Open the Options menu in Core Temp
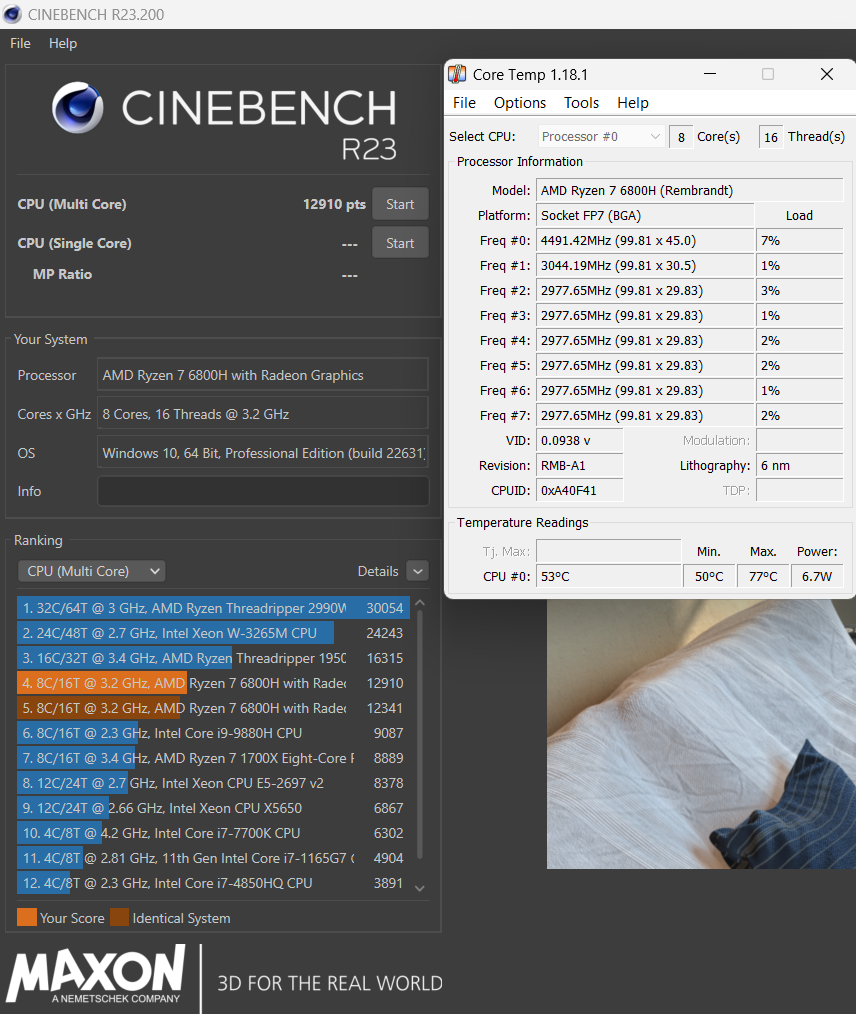This screenshot has width=856, height=1014. point(520,103)
